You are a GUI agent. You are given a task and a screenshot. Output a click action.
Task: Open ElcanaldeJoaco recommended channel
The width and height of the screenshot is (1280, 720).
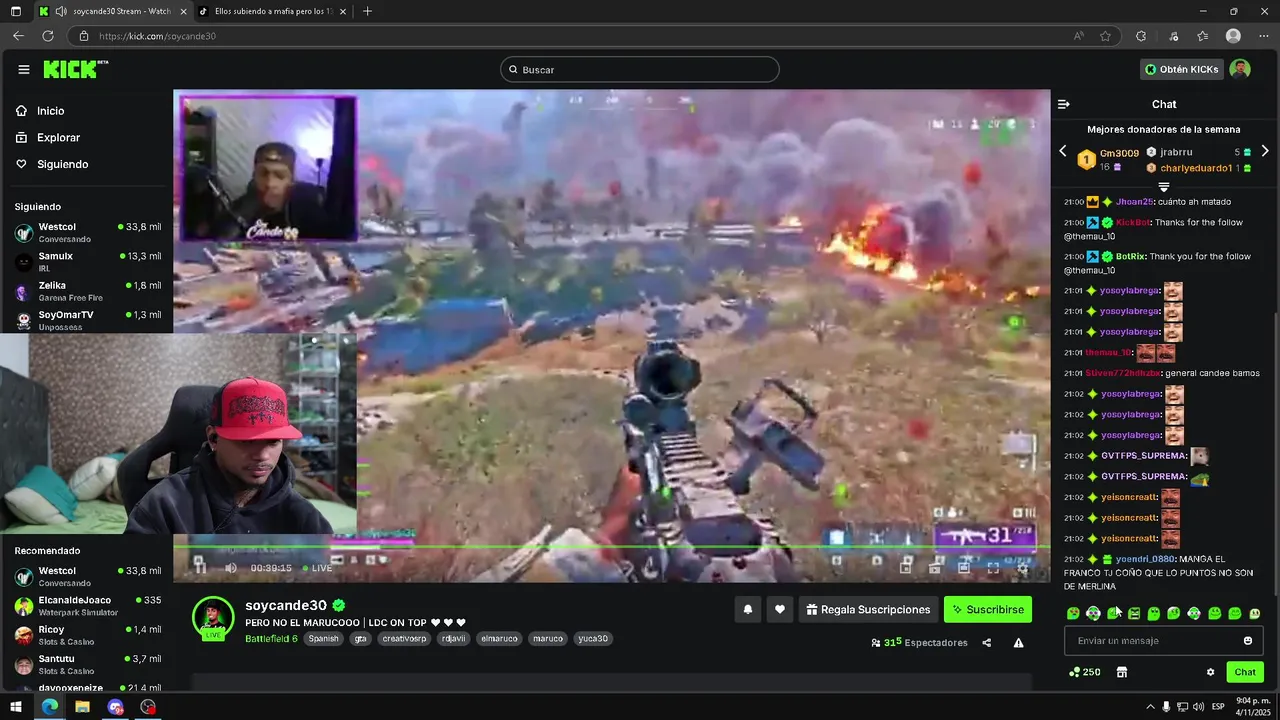click(88, 606)
